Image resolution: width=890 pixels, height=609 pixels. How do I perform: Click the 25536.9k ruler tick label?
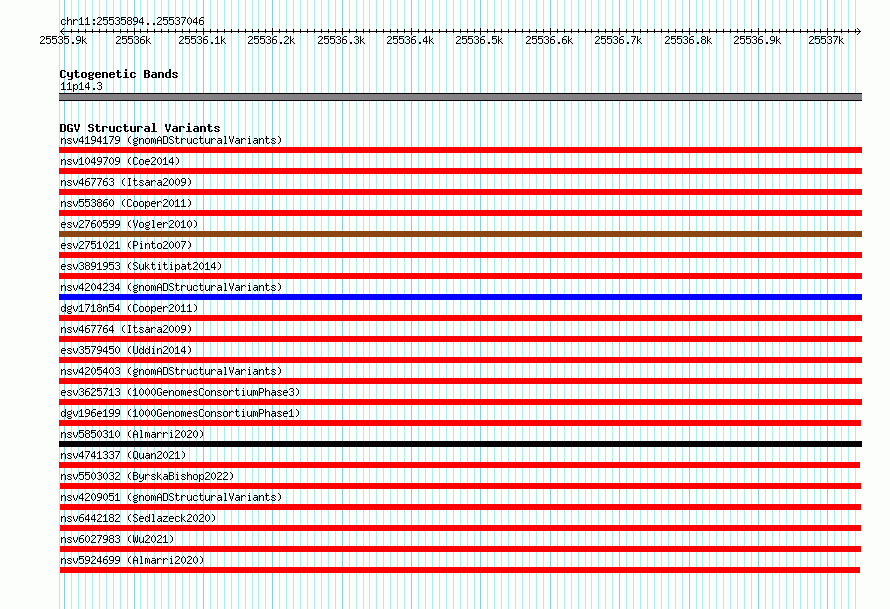coord(757,40)
